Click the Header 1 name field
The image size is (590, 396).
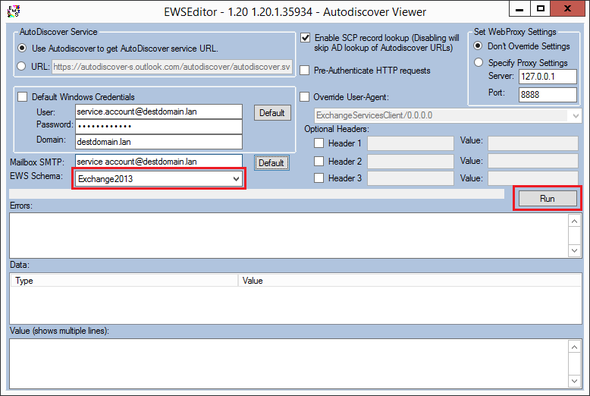click(x=411, y=143)
